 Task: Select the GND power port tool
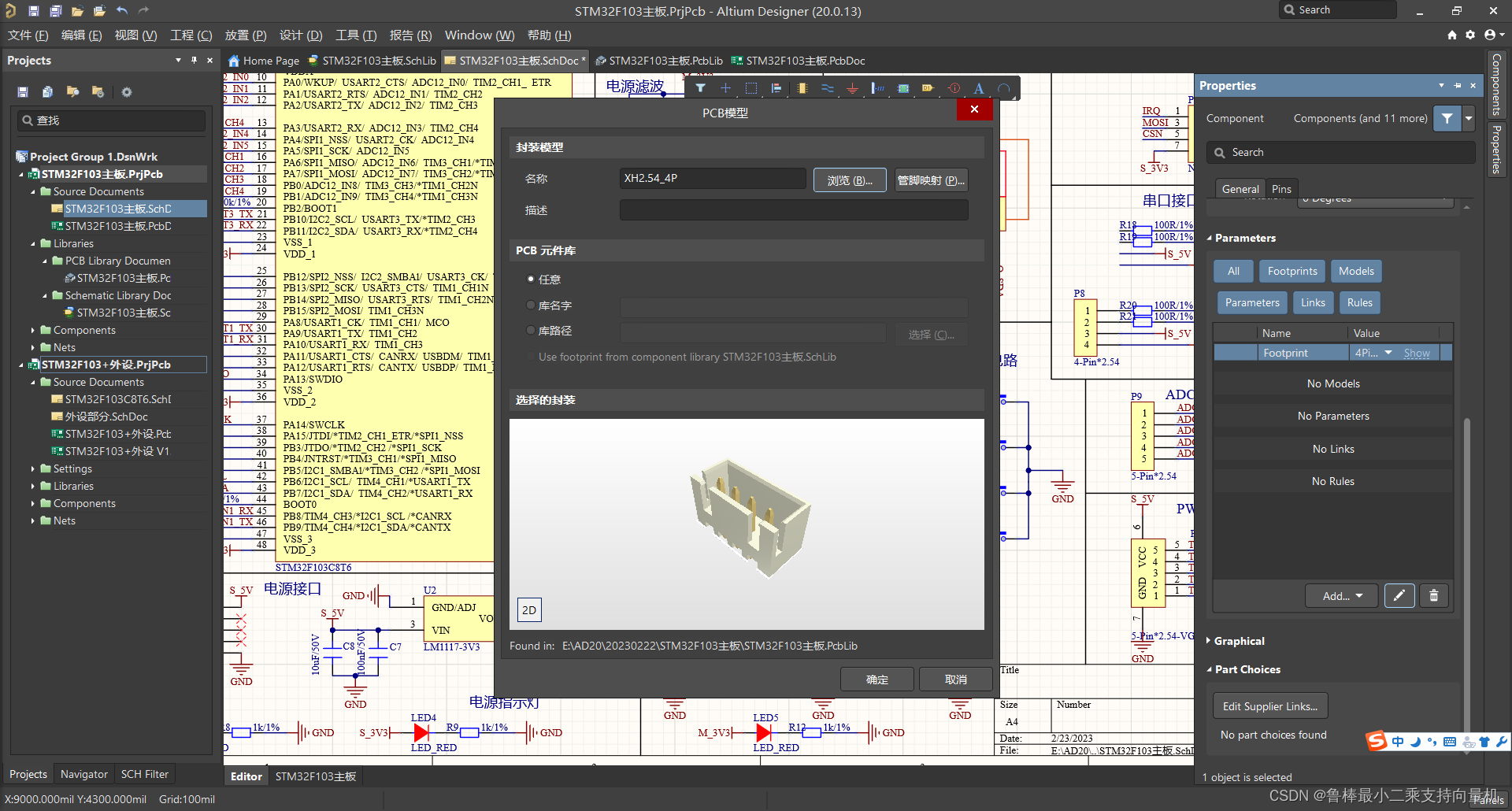(x=852, y=88)
